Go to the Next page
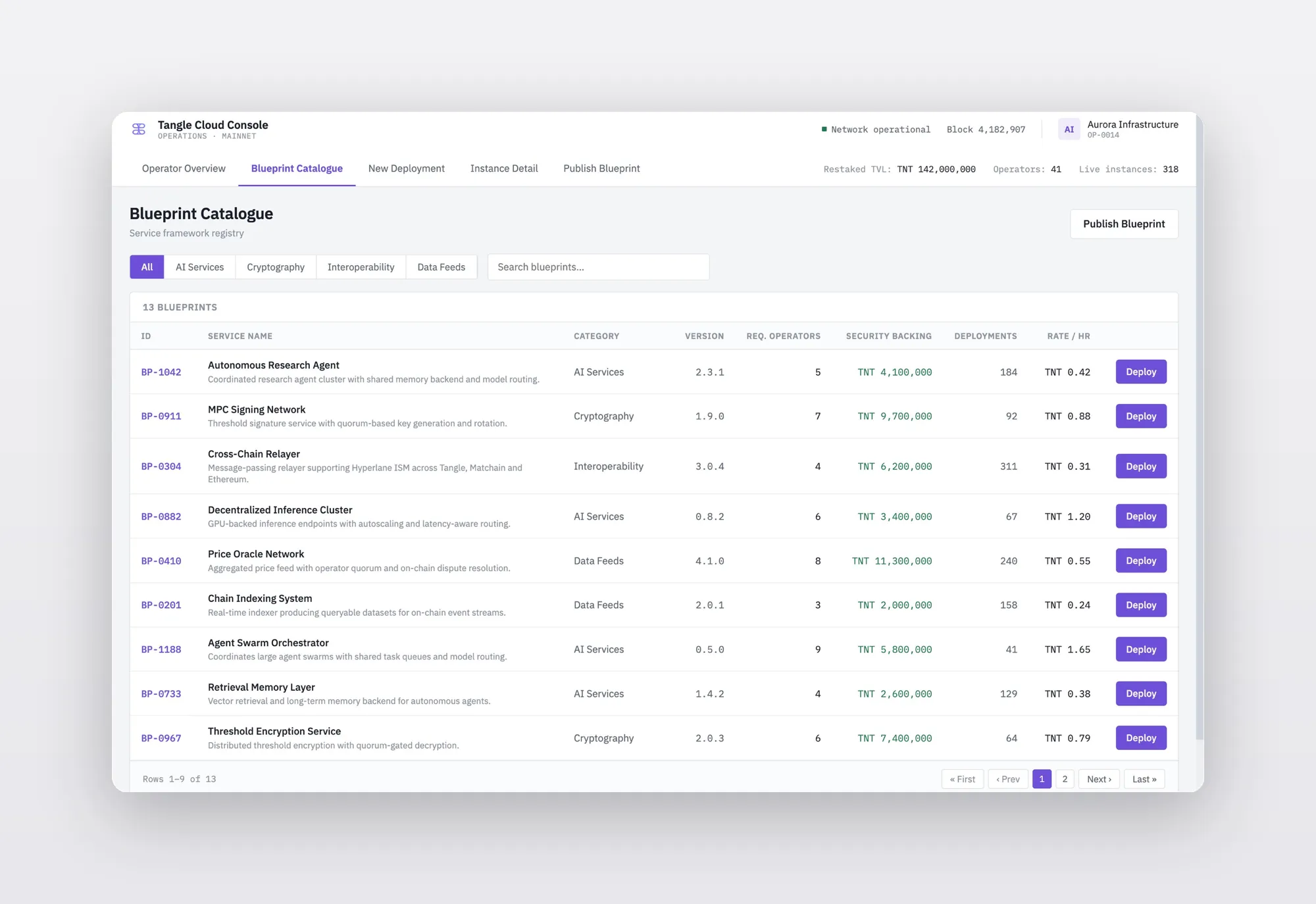The height and width of the screenshot is (904, 1316). click(x=1099, y=779)
